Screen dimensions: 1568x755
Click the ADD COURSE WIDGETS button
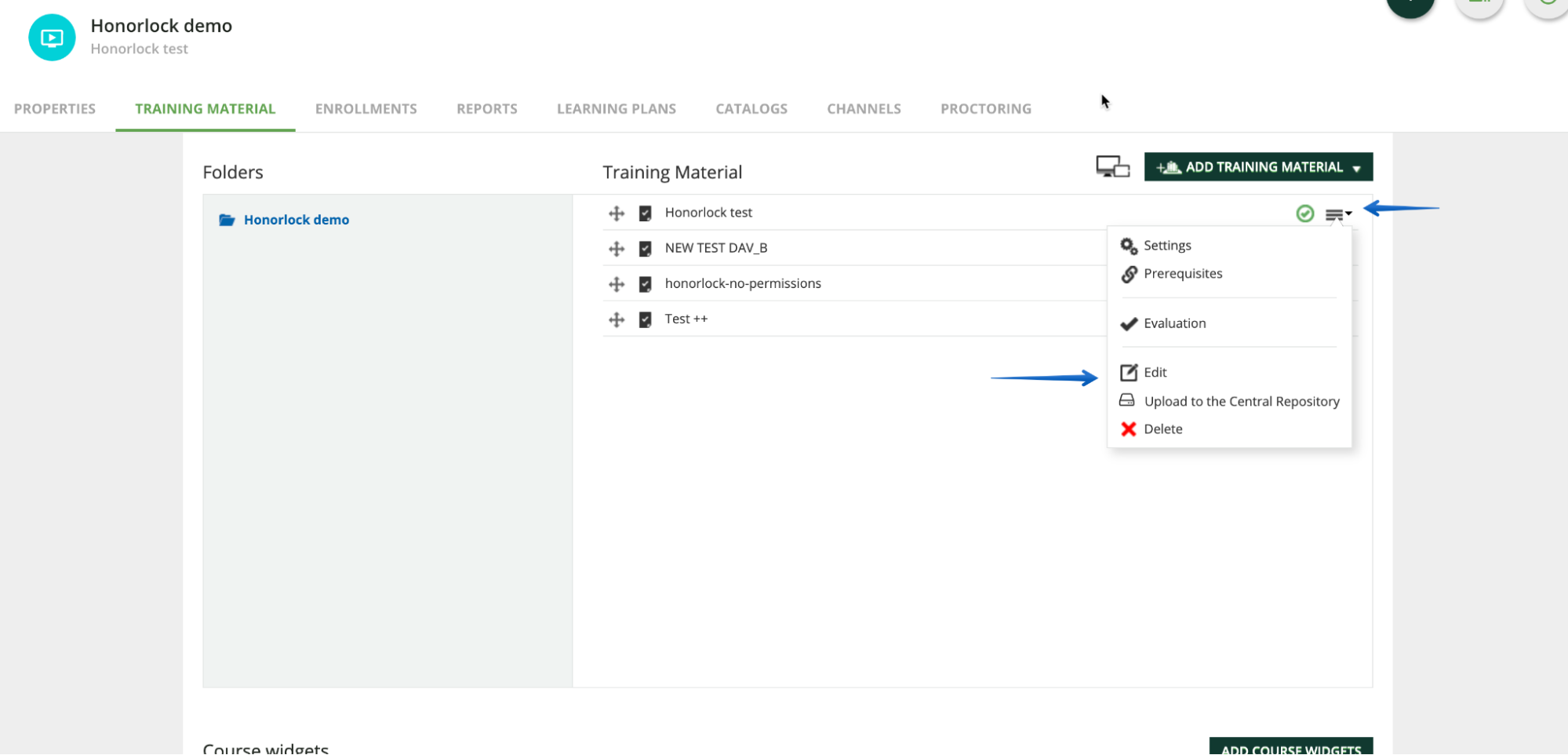[1291, 747]
